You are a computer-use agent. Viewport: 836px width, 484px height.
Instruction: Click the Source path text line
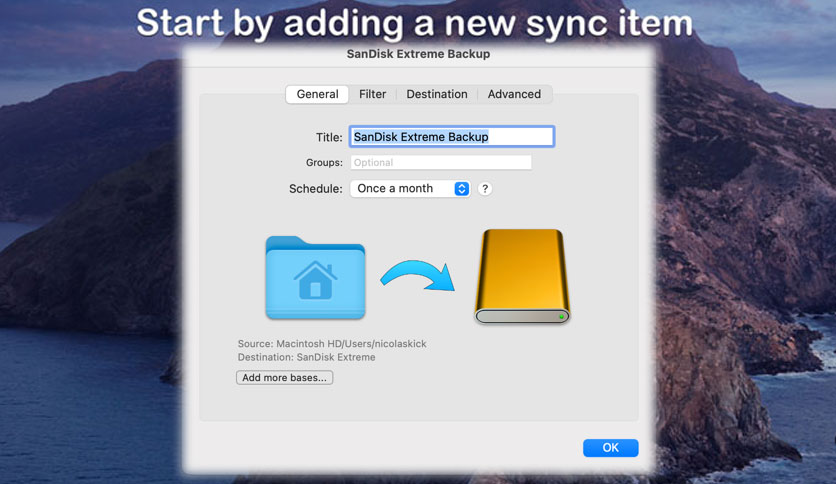click(332, 344)
